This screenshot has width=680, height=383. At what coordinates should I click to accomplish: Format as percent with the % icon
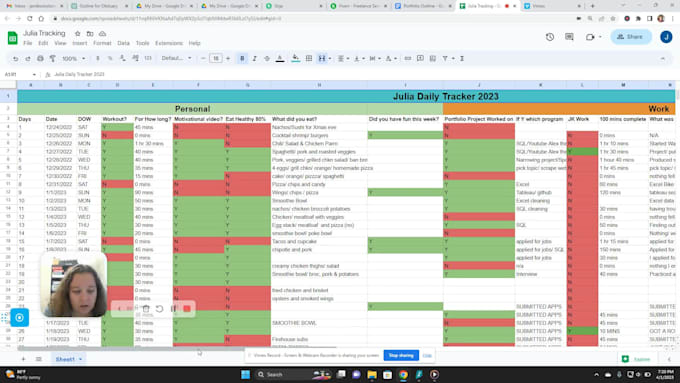pos(110,59)
